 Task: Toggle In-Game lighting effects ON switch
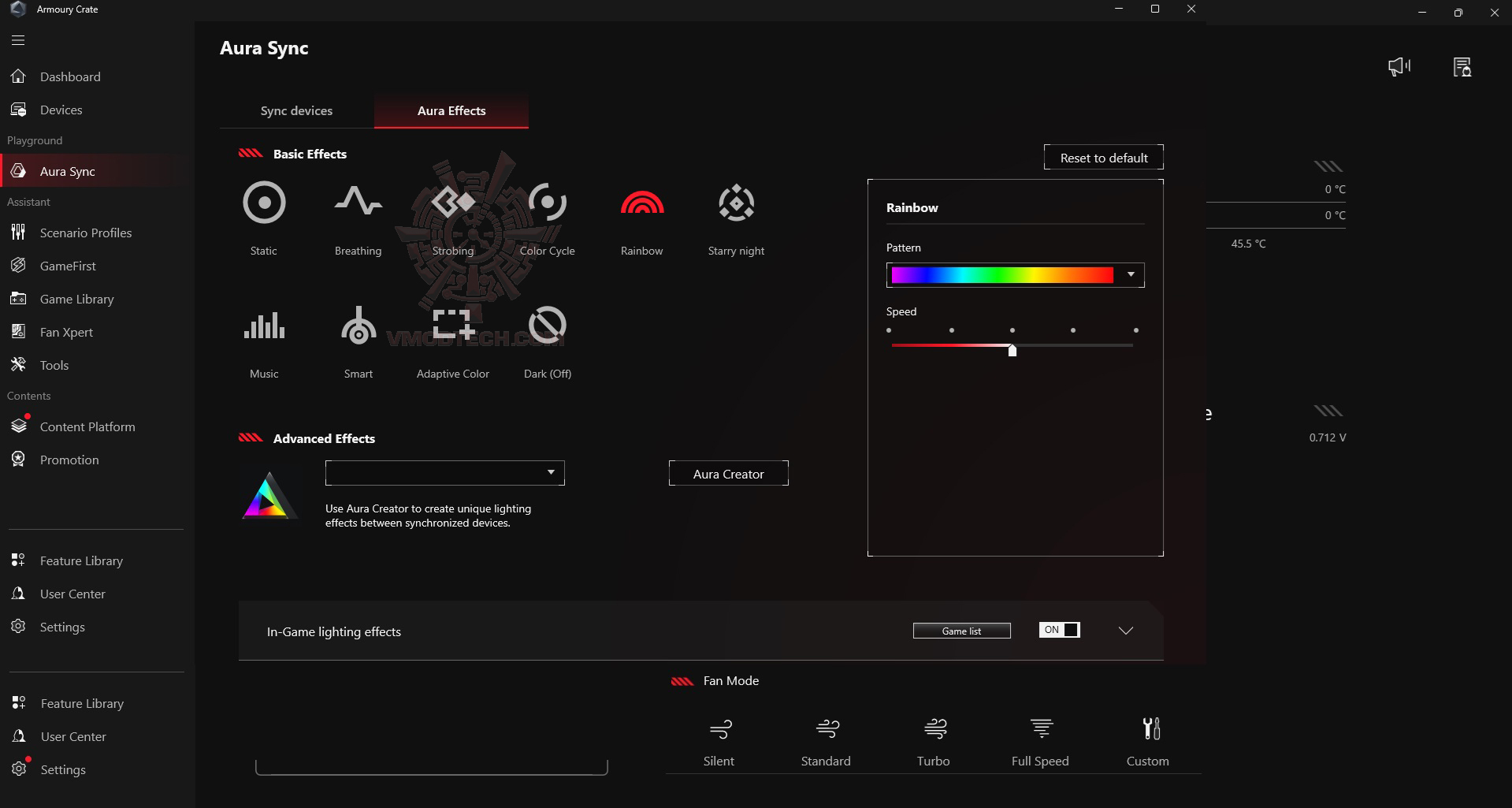(1060, 630)
